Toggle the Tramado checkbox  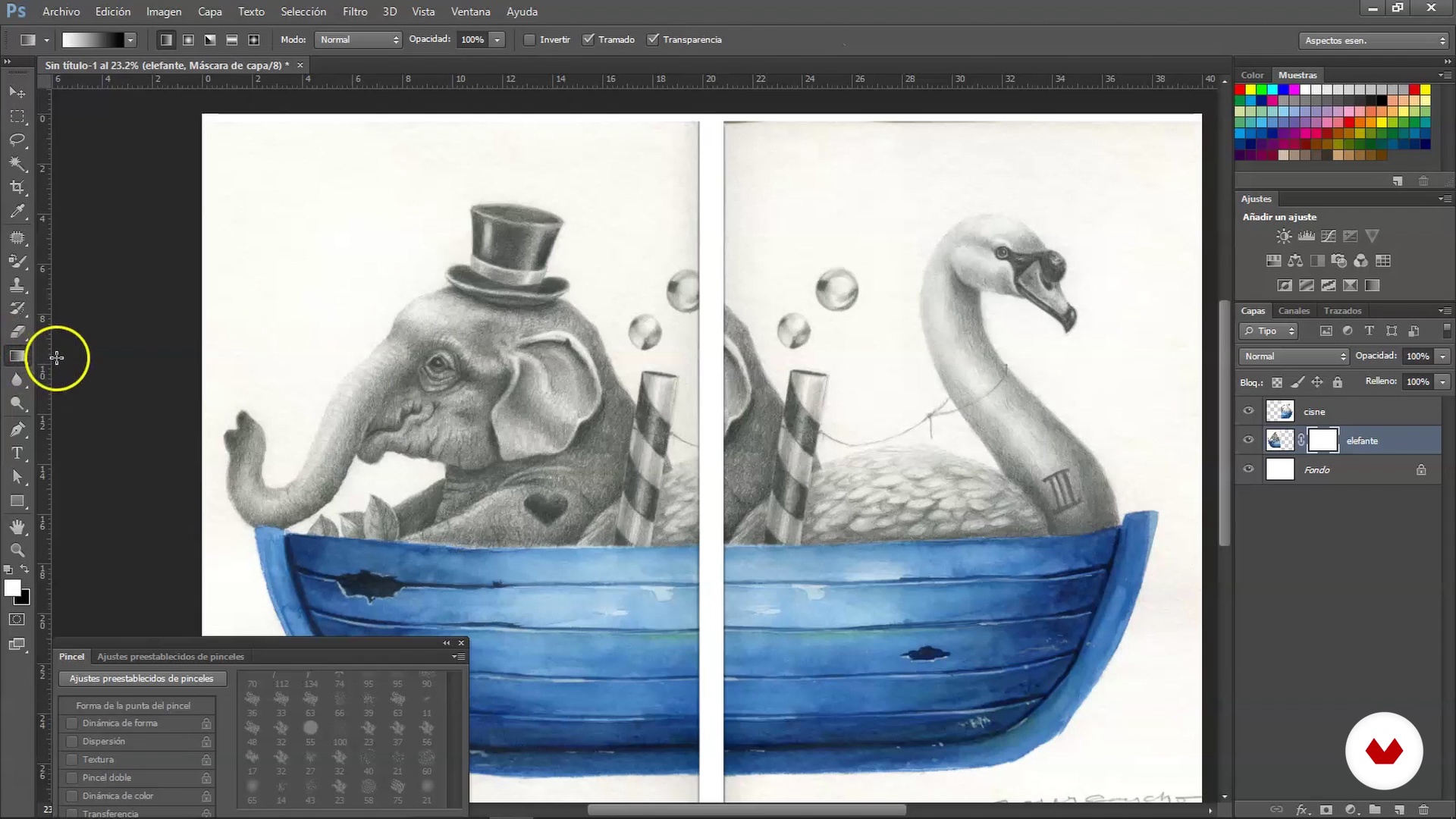pyautogui.click(x=588, y=39)
